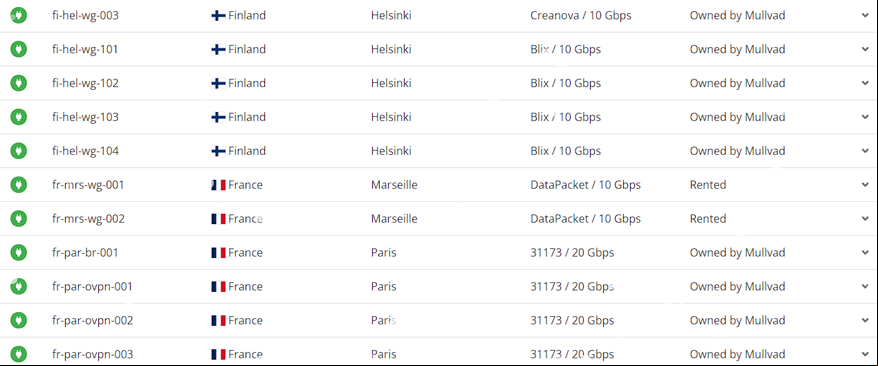
Task: Open details chevron for fr-mrs-wg-001
Action: 865,185
